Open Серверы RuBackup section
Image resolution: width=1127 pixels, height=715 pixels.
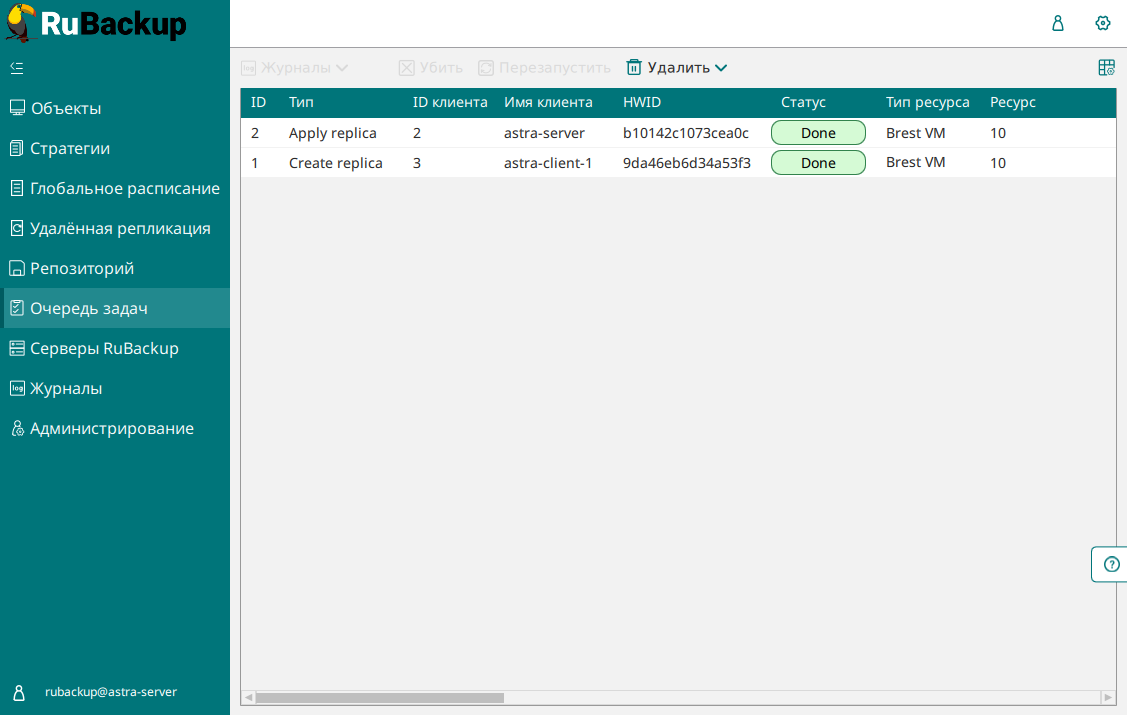[x=104, y=348]
